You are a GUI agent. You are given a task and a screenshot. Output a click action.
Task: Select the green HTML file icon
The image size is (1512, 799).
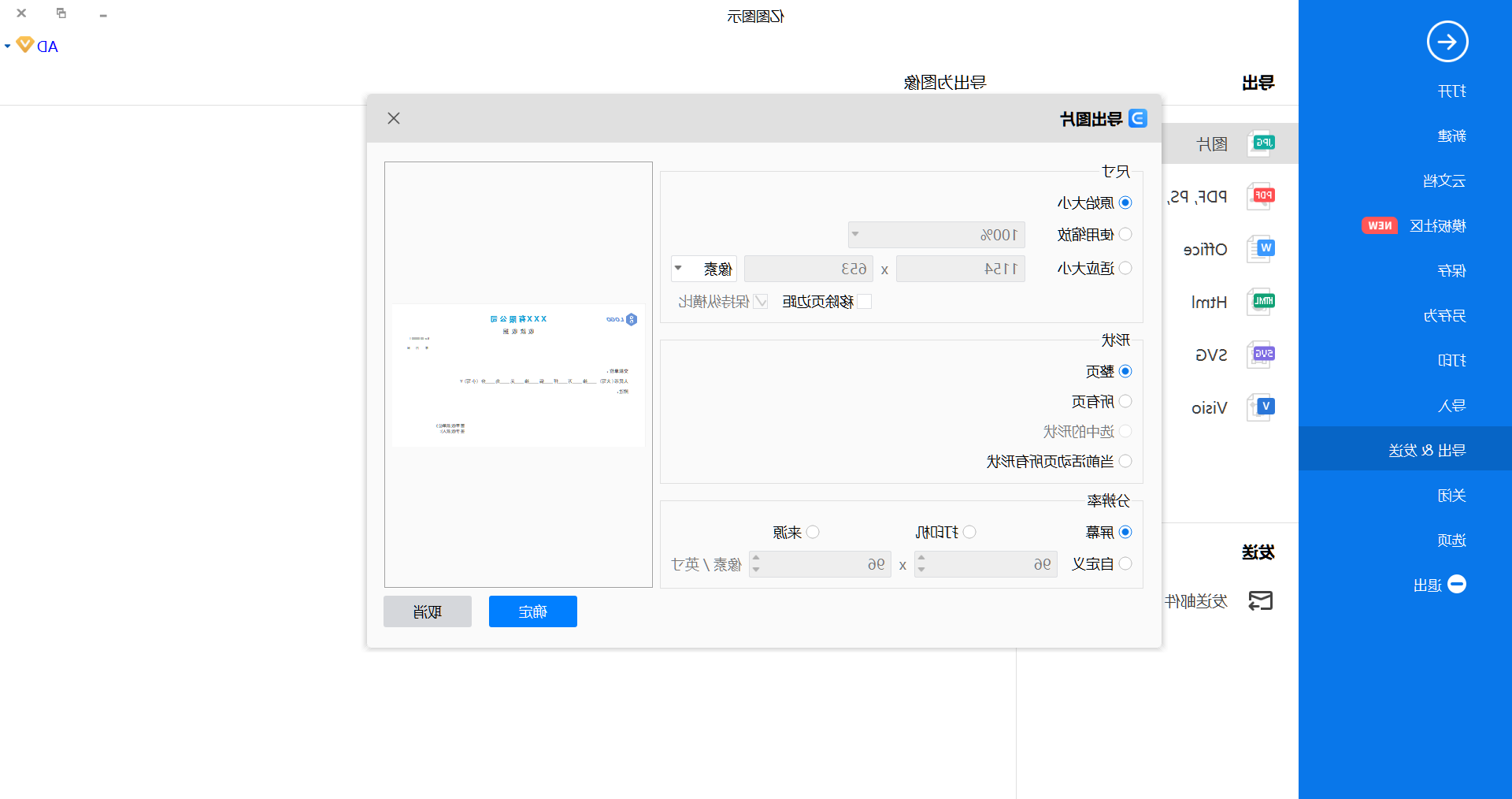click(x=1261, y=302)
